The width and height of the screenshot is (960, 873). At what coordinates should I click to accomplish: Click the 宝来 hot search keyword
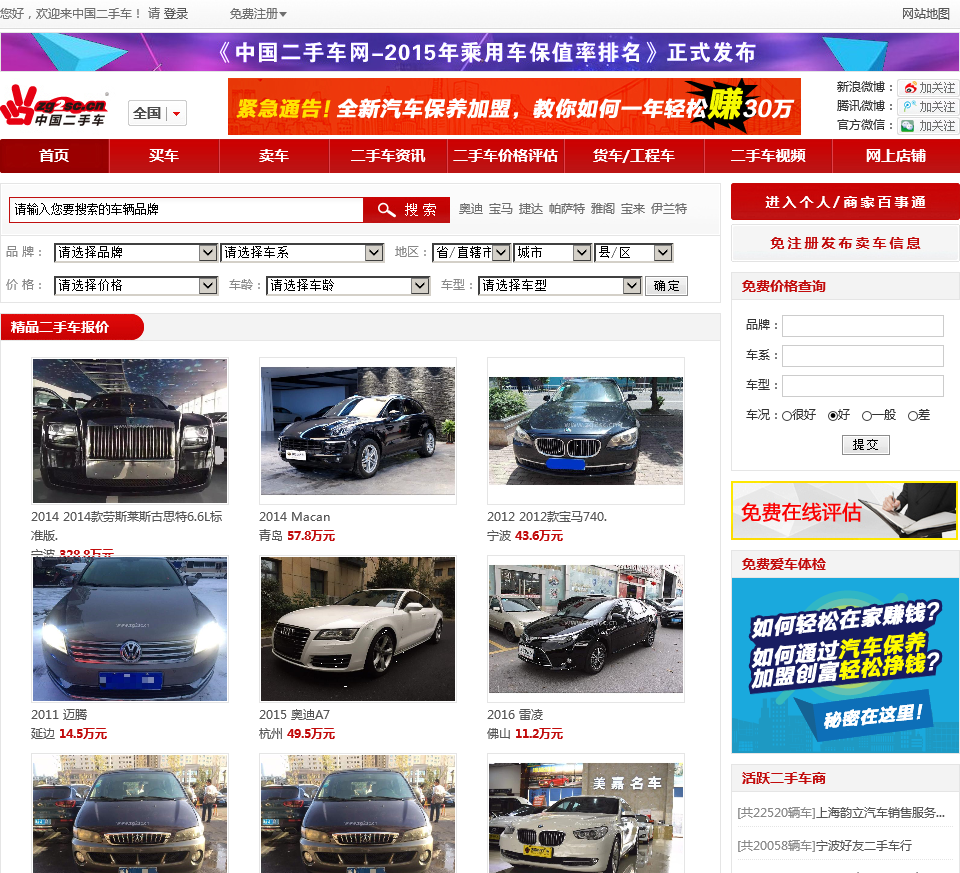[633, 209]
